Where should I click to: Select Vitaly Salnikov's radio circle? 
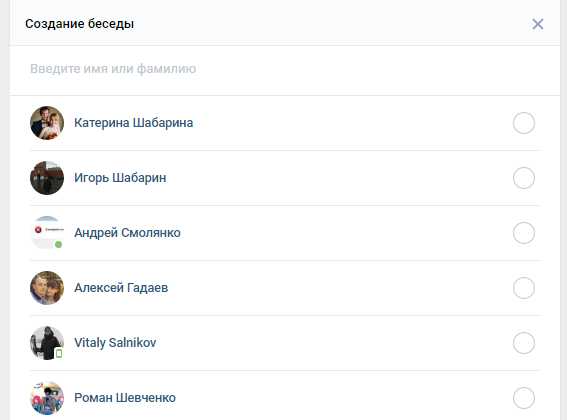point(524,343)
